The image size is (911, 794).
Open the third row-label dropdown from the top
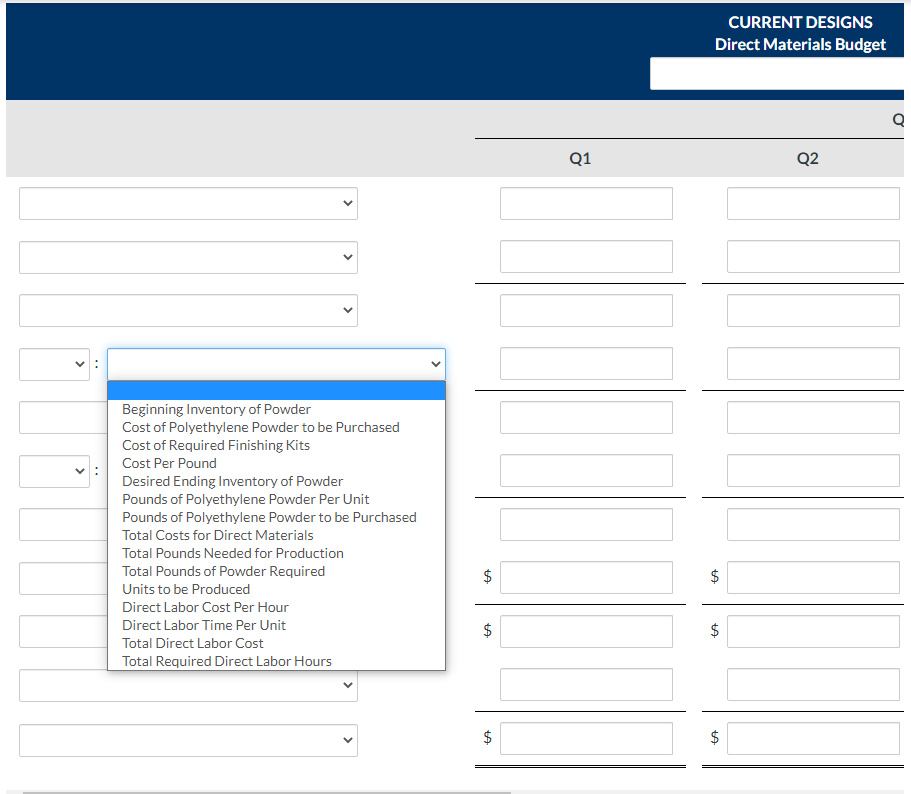[188, 311]
